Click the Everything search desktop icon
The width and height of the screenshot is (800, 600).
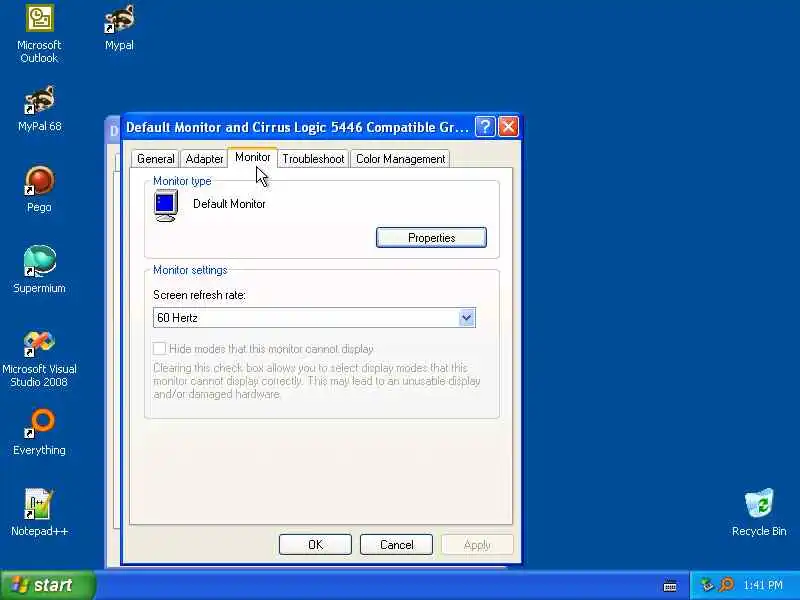coord(39,432)
